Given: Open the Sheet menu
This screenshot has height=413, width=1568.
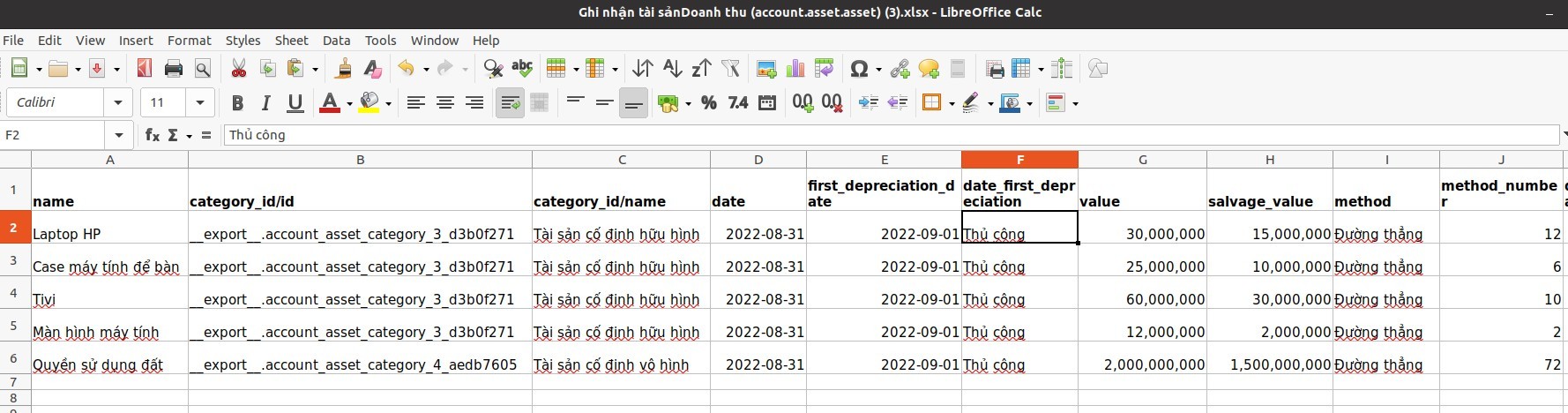Looking at the screenshot, I should coord(291,41).
